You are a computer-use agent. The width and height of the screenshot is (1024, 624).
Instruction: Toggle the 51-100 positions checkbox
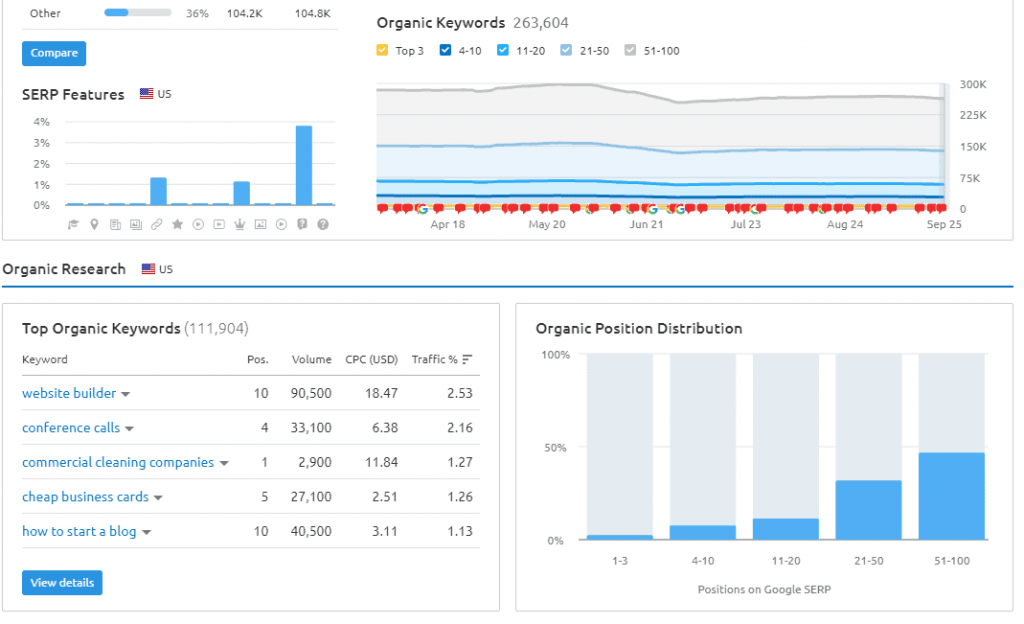pyautogui.click(x=630, y=50)
